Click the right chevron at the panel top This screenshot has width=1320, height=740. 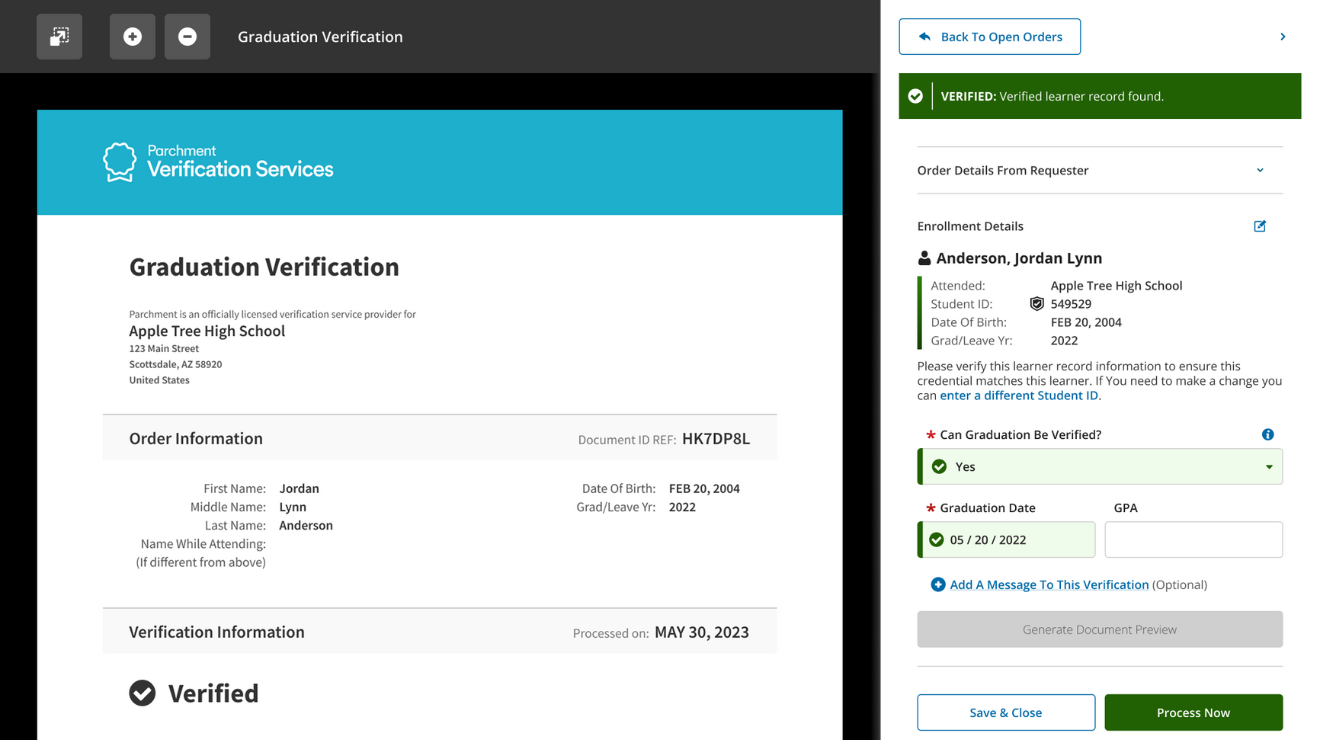coord(1283,37)
